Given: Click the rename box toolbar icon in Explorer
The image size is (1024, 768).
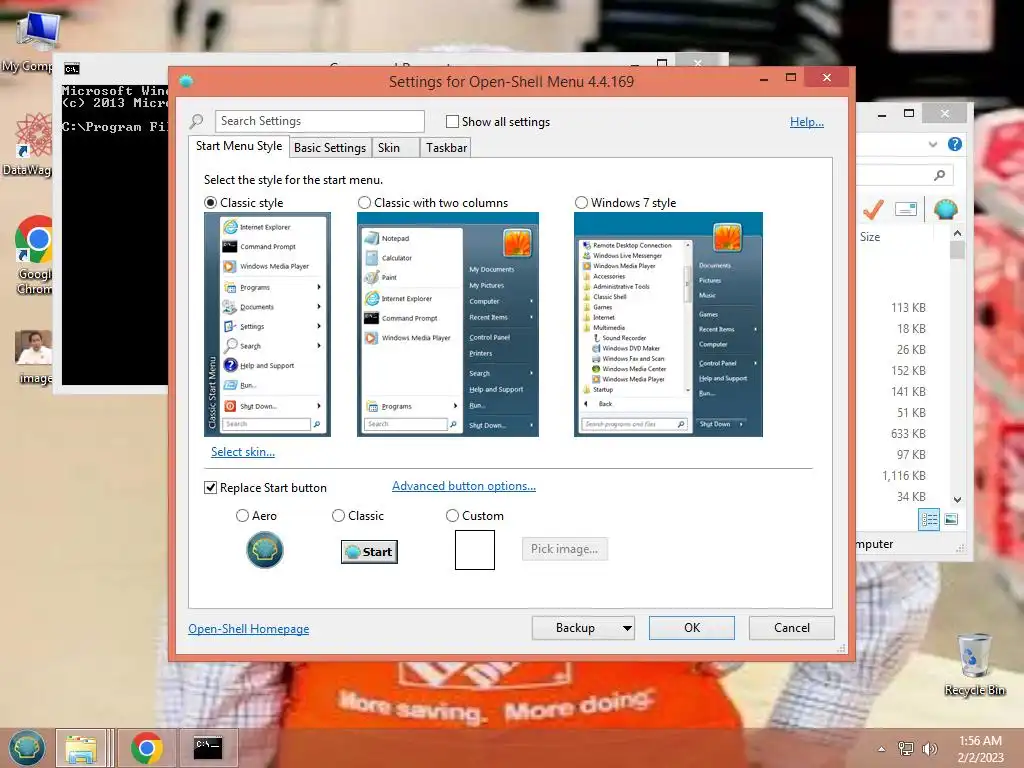Looking at the screenshot, I should click(x=906, y=210).
